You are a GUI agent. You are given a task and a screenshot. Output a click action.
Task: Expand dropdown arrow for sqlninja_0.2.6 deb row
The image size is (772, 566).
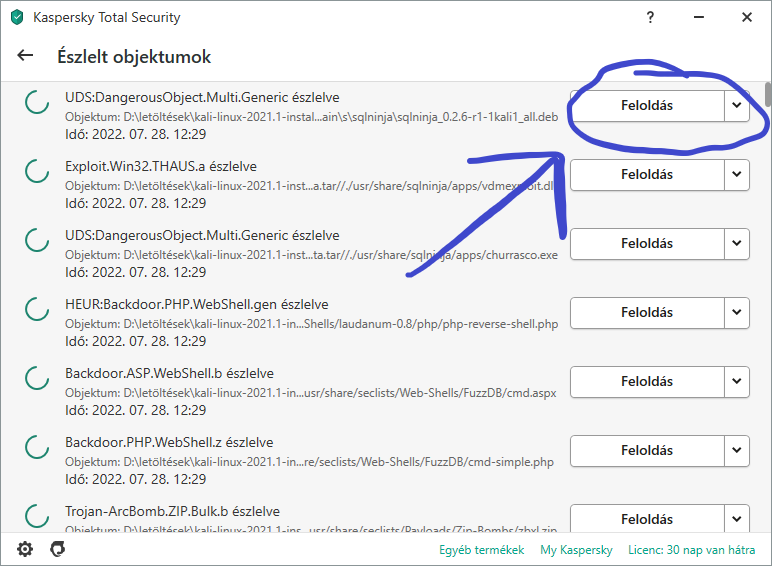[x=737, y=105]
